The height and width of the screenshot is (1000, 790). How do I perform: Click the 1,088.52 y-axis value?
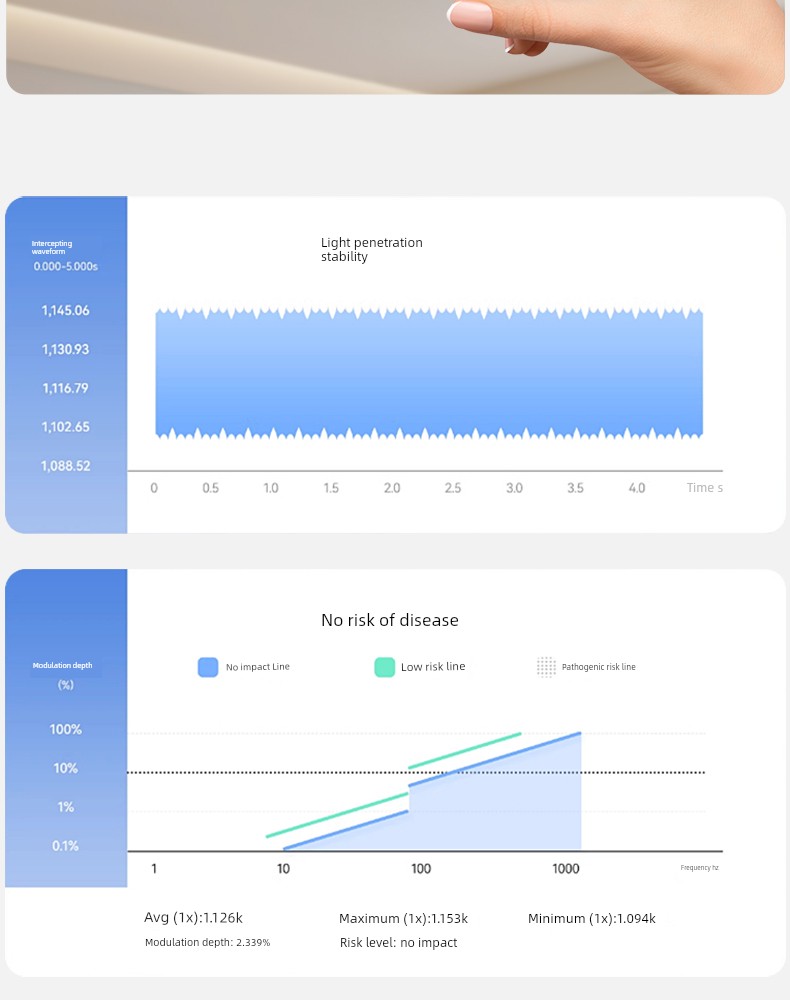tap(66, 466)
